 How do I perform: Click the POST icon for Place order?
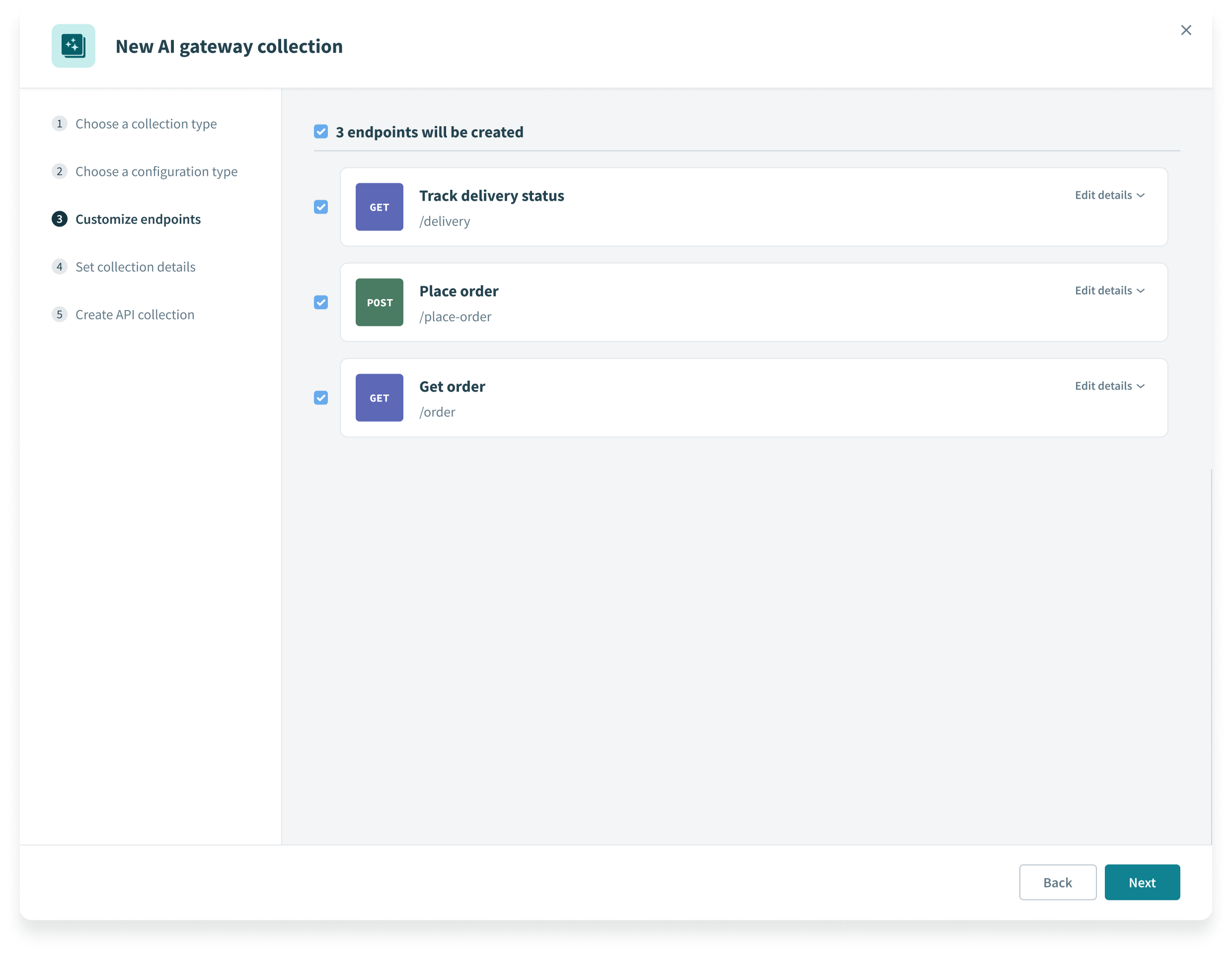[x=380, y=302]
